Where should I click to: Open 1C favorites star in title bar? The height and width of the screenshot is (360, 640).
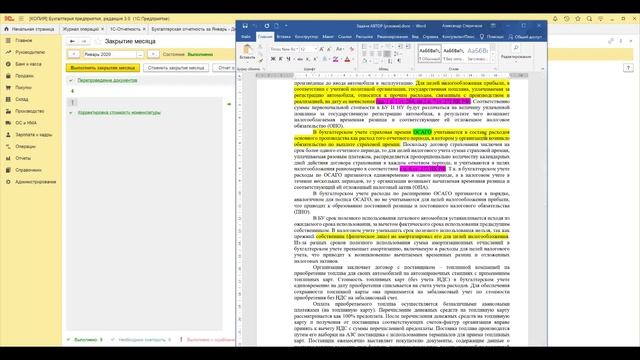click(578, 19)
